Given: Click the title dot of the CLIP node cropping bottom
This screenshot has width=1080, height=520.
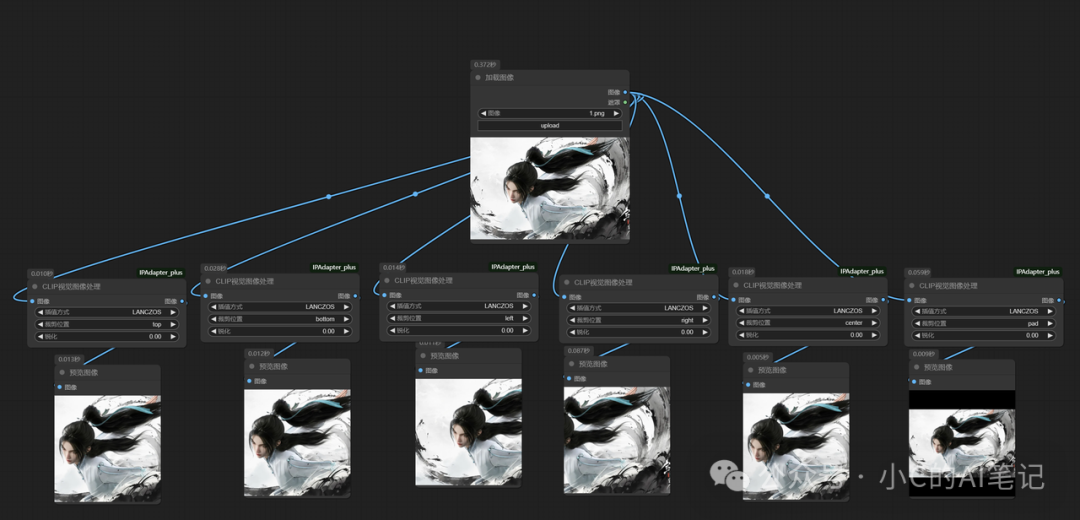Looking at the screenshot, I should pyautogui.click(x=208, y=281).
